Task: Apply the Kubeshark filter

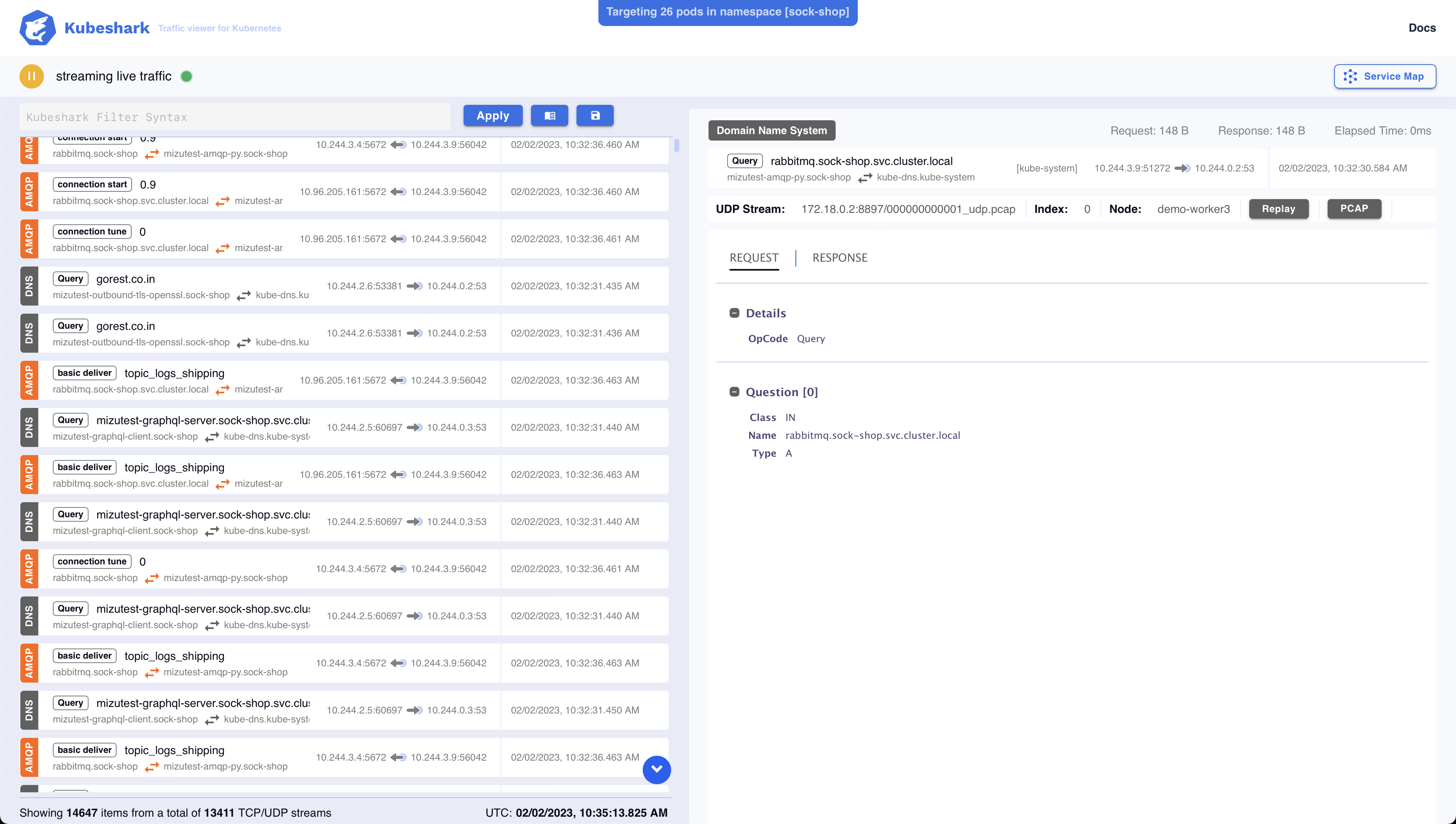Action: tap(493, 116)
